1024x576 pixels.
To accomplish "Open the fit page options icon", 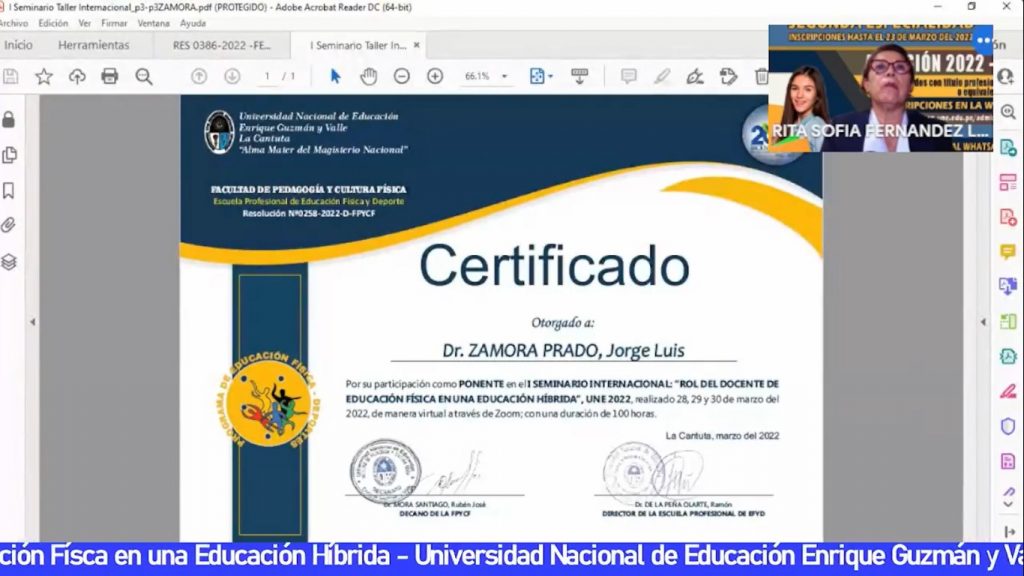I will (x=540, y=76).
